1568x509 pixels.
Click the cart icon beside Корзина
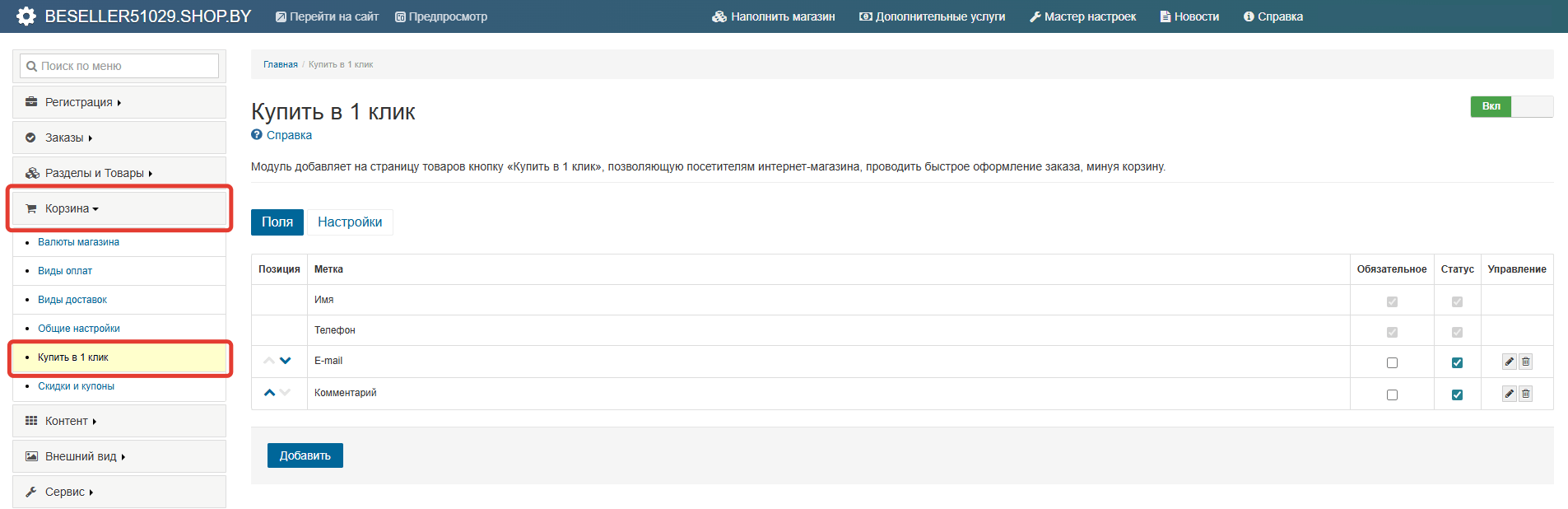[x=31, y=208]
